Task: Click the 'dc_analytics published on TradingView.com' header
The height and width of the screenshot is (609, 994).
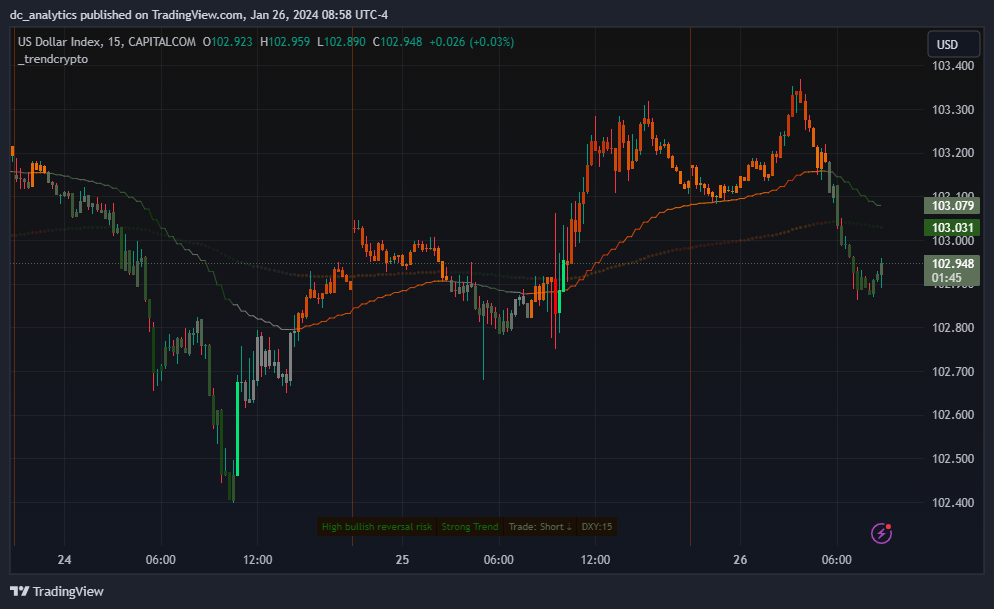Action: pyautogui.click(x=198, y=14)
